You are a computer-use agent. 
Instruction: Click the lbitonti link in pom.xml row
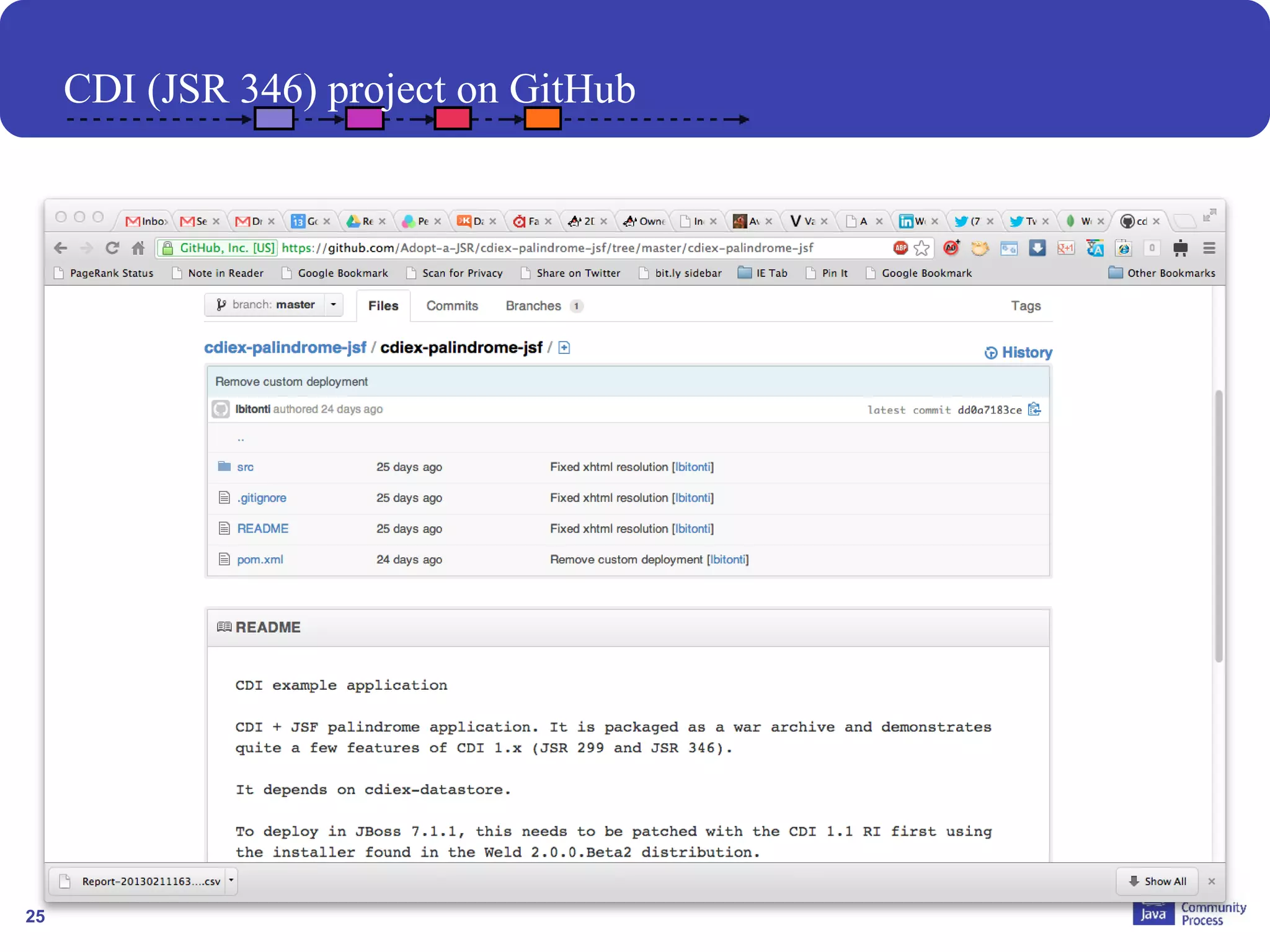pyautogui.click(x=728, y=559)
